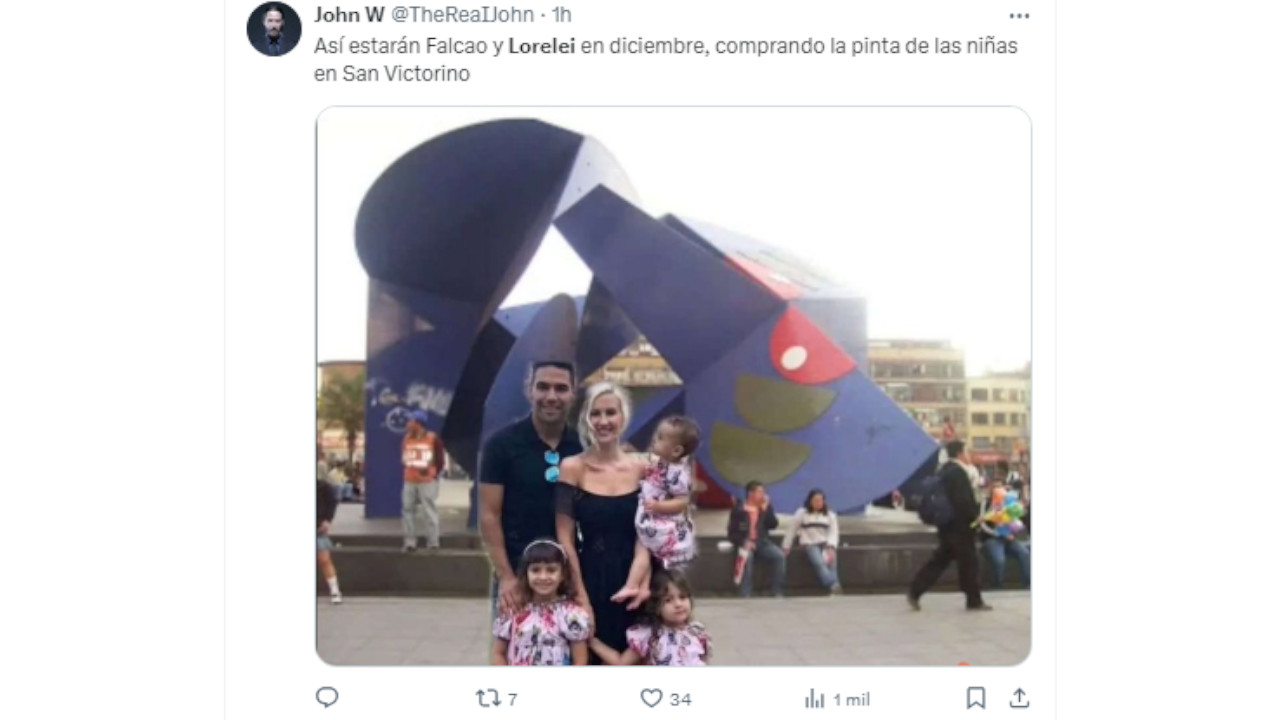
Task: Open John W's profile avatar
Action: pos(274,29)
